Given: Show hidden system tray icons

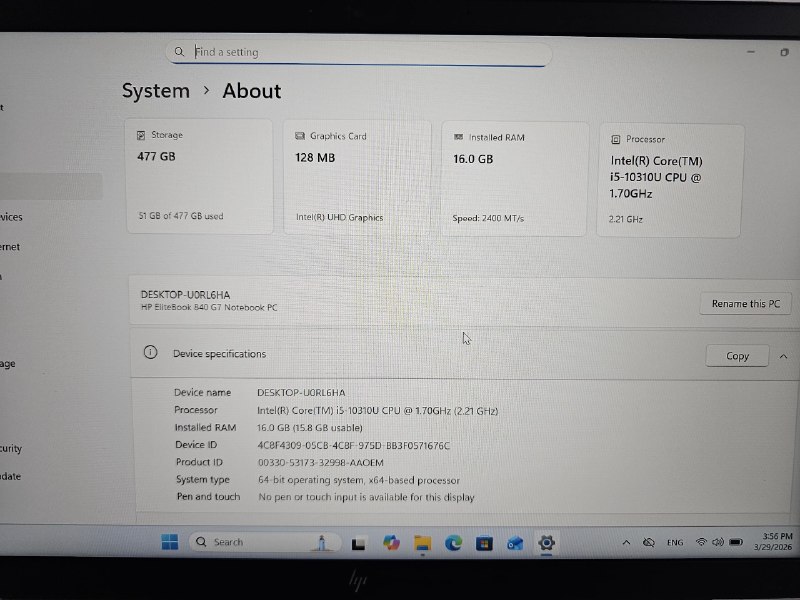Looking at the screenshot, I should (626, 542).
